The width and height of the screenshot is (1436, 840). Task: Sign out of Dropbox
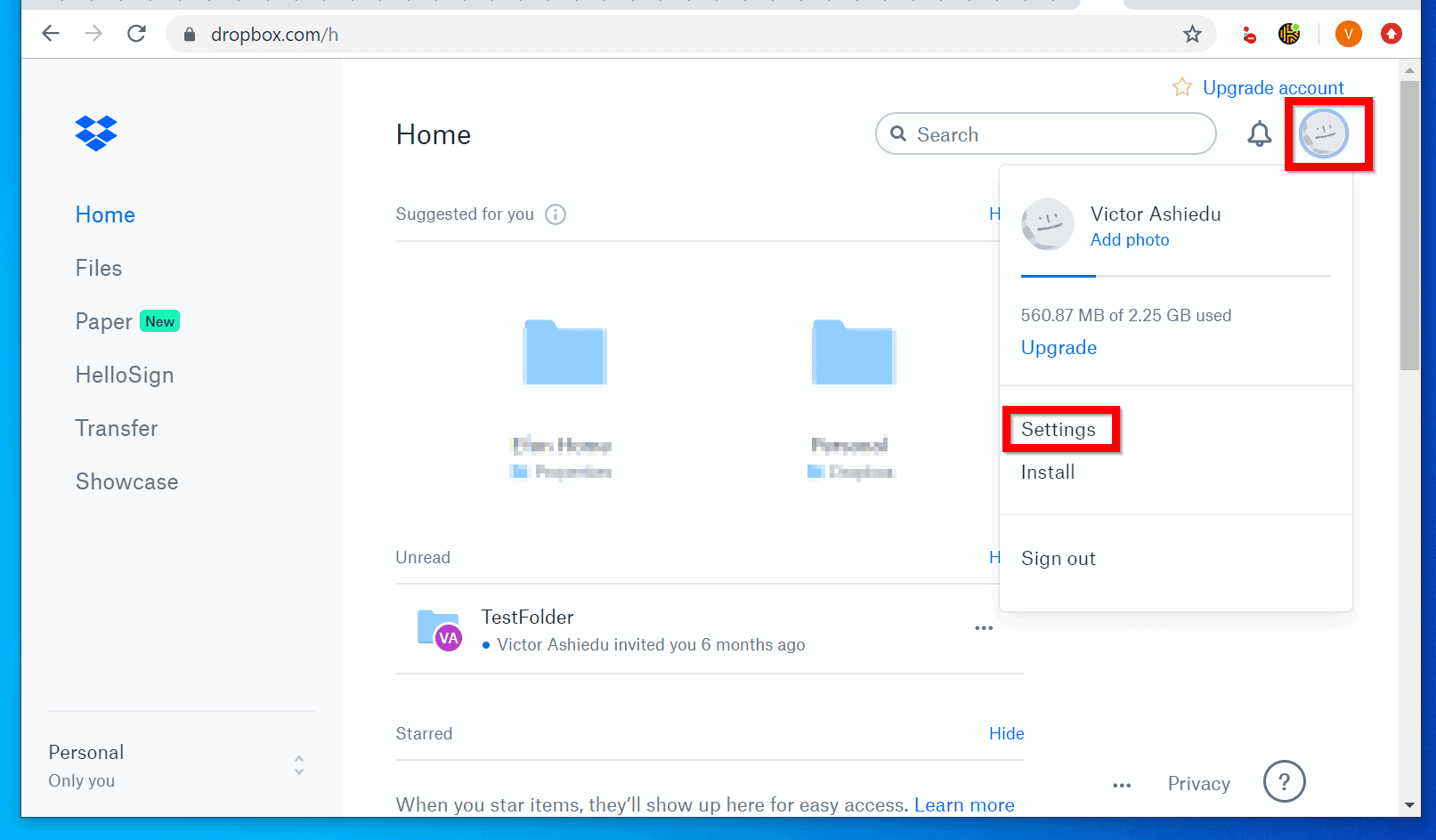[x=1059, y=558]
